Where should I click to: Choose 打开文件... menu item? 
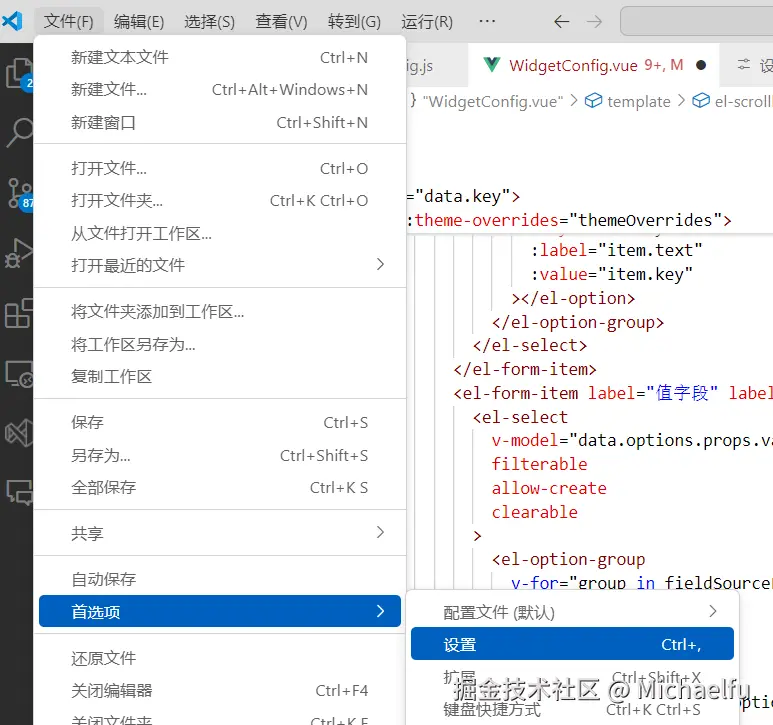[220, 169]
